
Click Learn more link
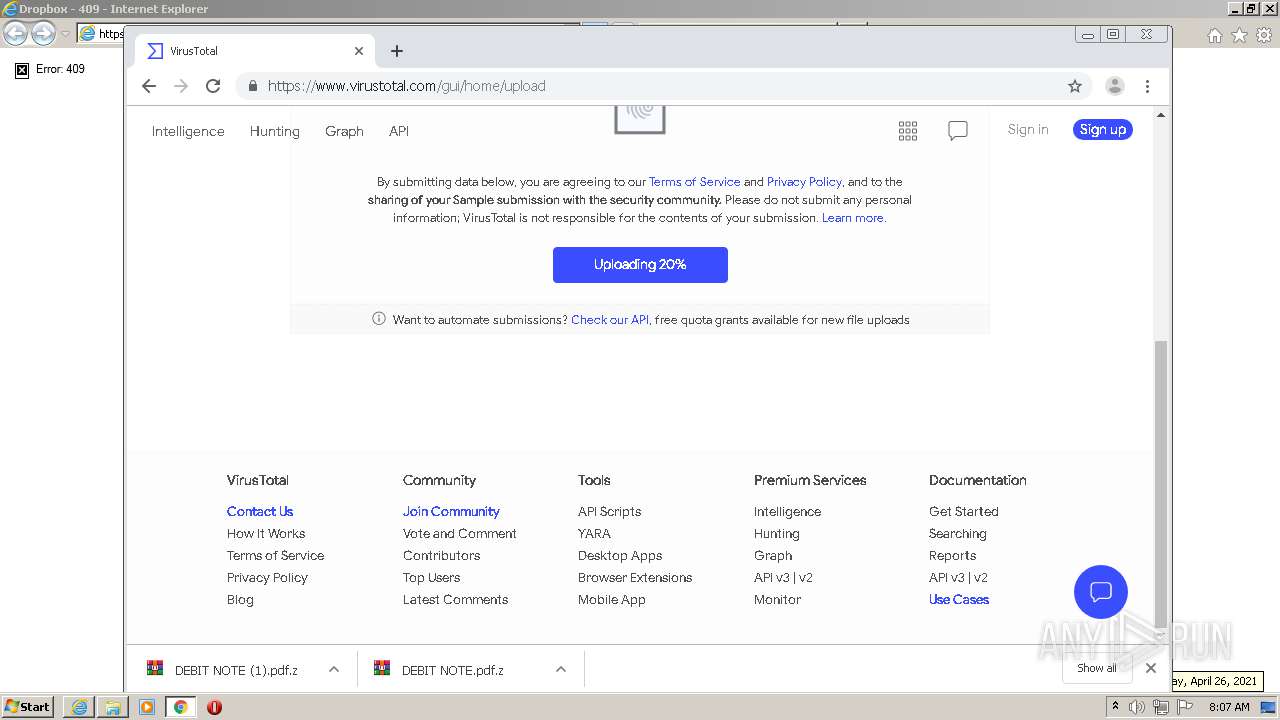853,218
